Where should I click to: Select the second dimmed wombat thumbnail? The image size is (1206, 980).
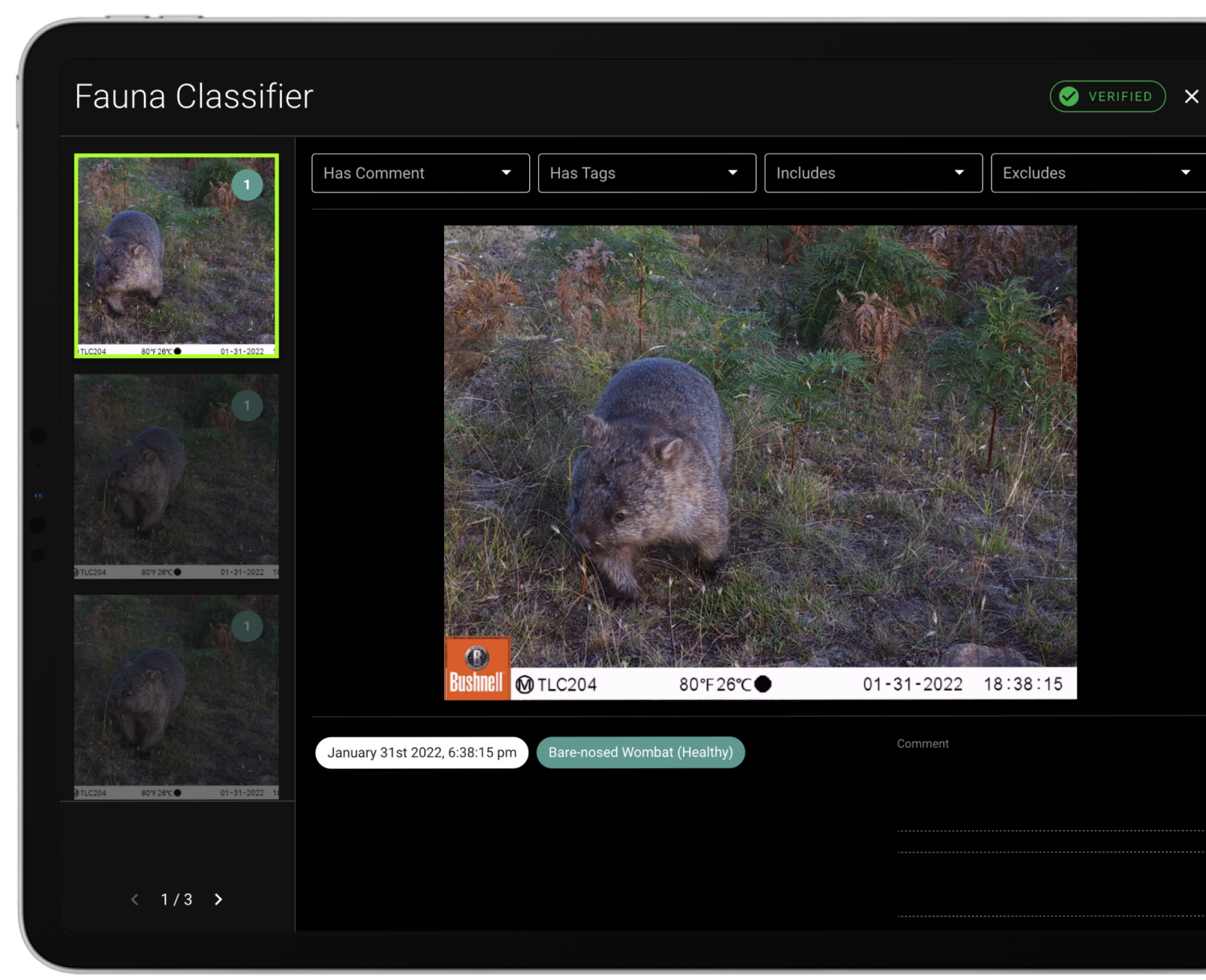[176, 476]
